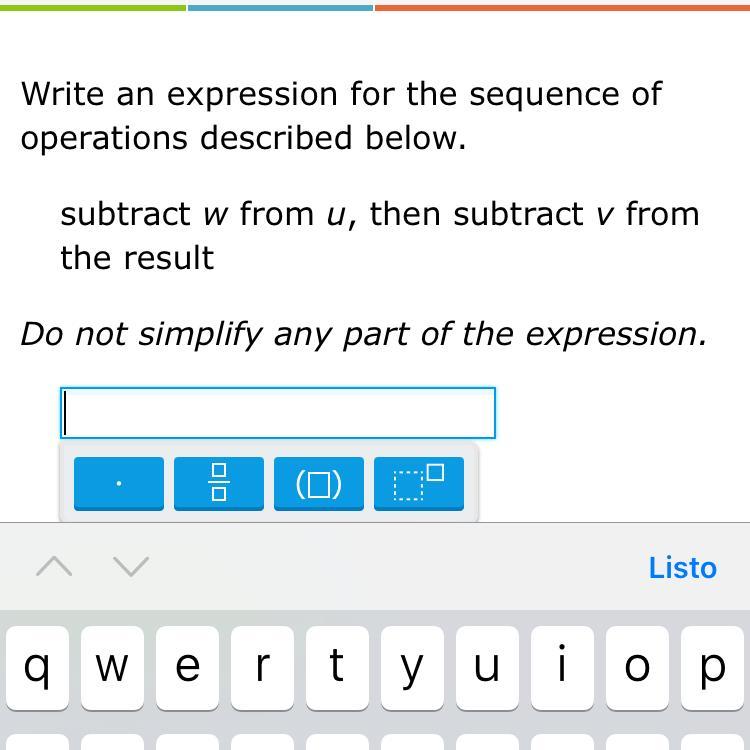The width and height of the screenshot is (750, 750).
Task: Click the orange progress bar segment
Action: tap(562, 7)
